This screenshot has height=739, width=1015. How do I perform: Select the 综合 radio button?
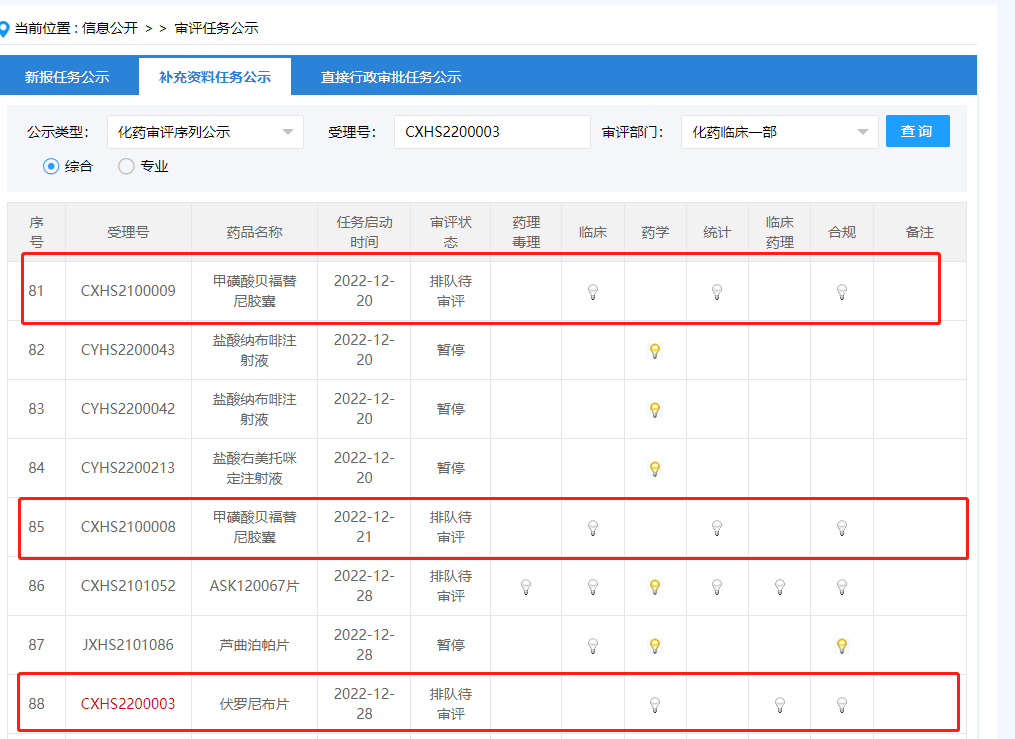tap(51, 167)
